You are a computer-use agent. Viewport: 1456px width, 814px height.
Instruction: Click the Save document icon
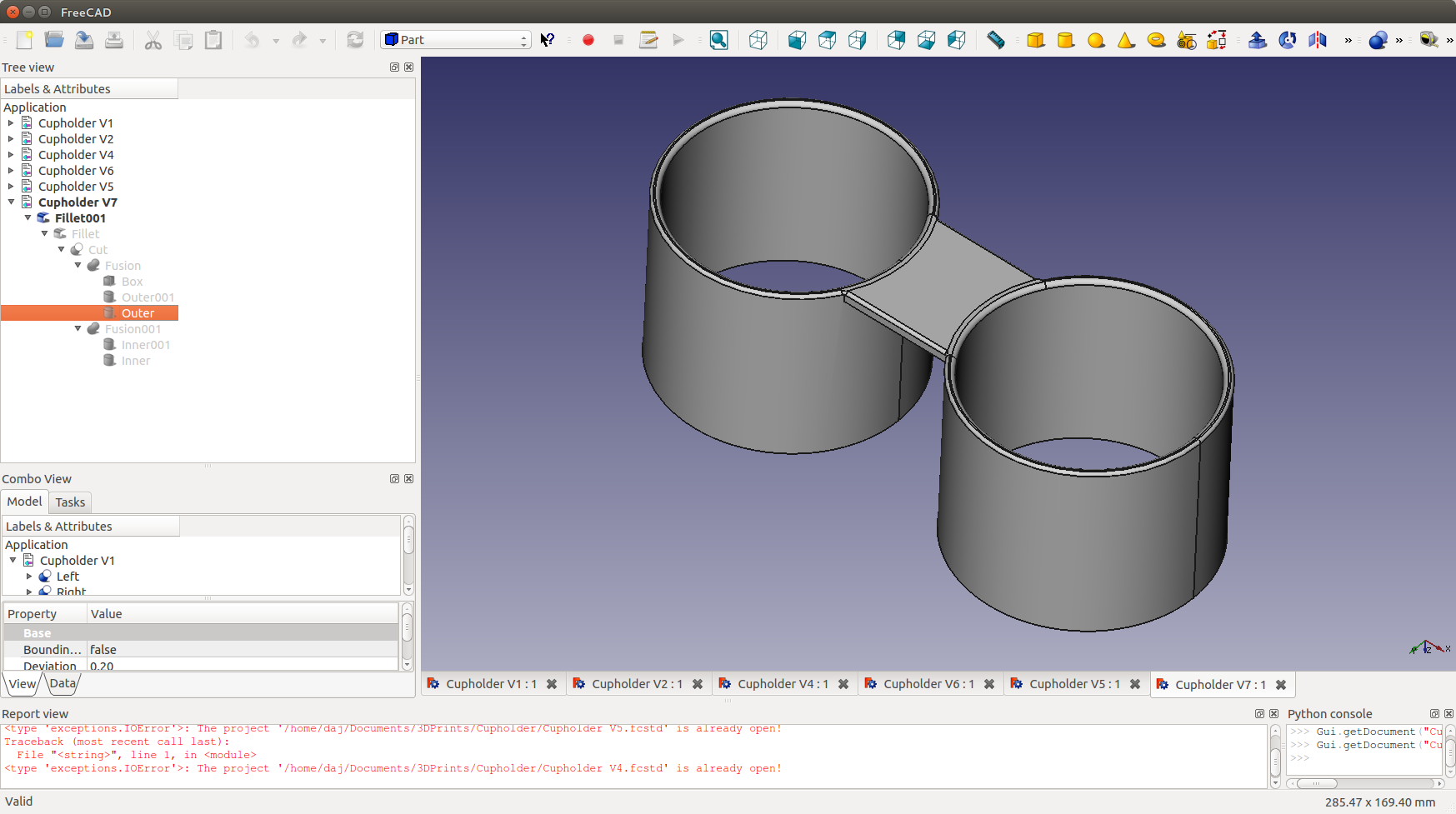84,40
